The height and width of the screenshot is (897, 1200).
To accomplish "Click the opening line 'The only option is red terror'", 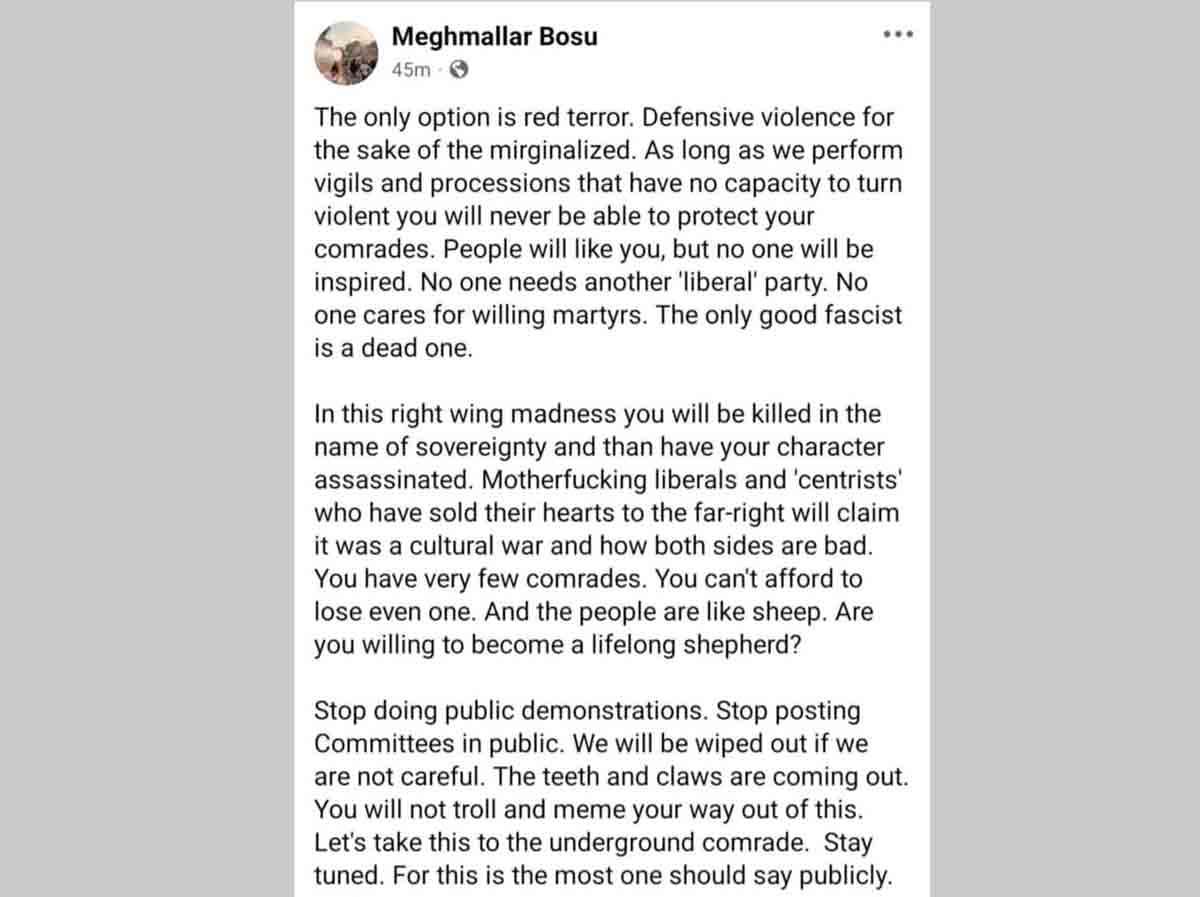I will (x=475, y=117).
